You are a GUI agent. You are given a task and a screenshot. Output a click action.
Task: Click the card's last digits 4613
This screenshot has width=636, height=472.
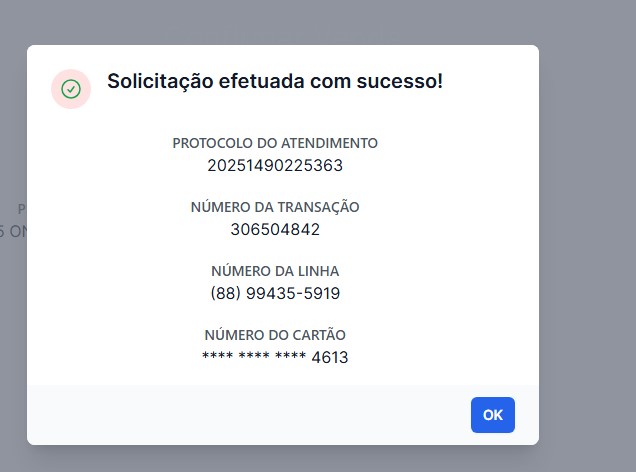click(330, 357)
